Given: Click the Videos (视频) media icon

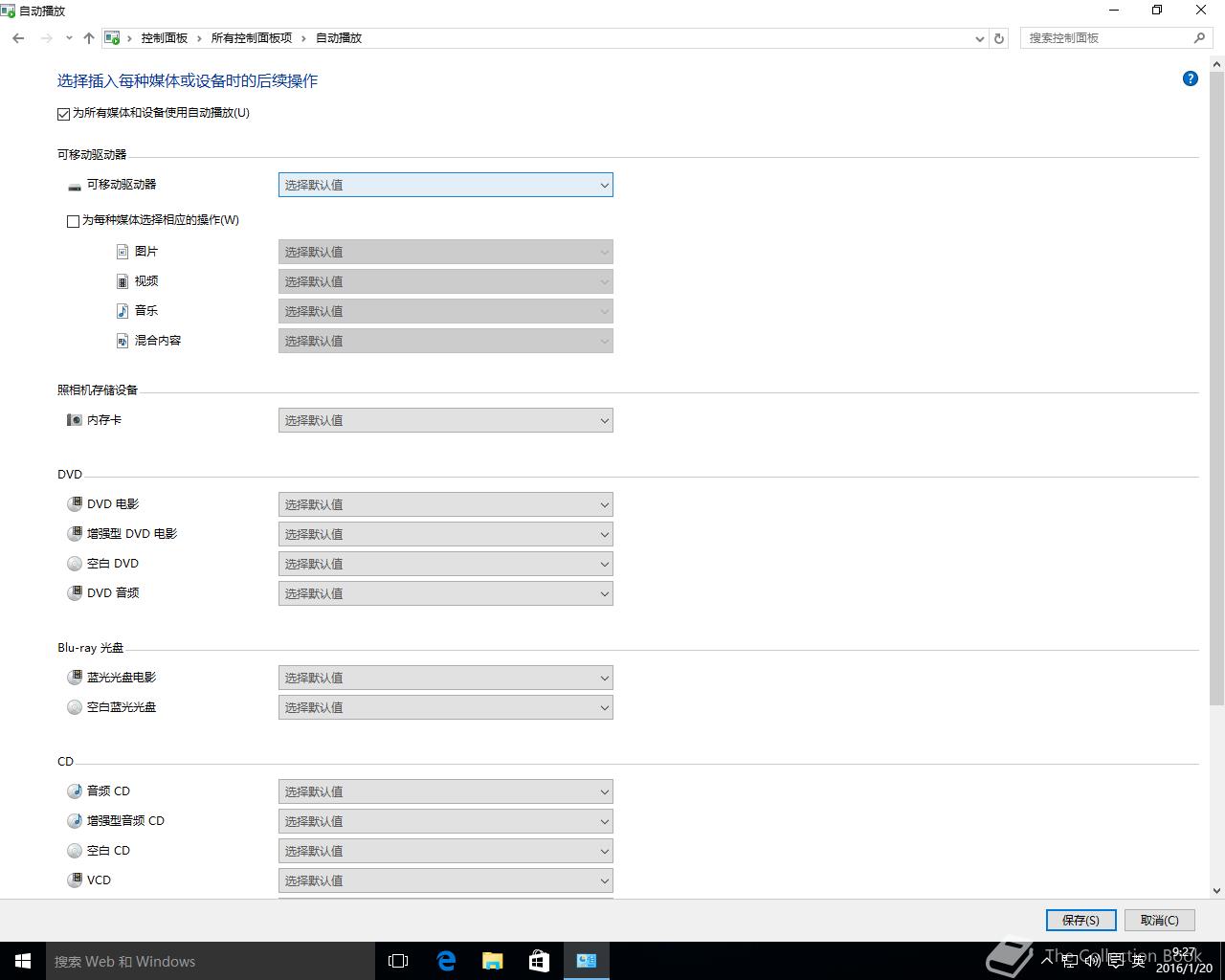Looking at the screenshot, I should coord(122,281).
